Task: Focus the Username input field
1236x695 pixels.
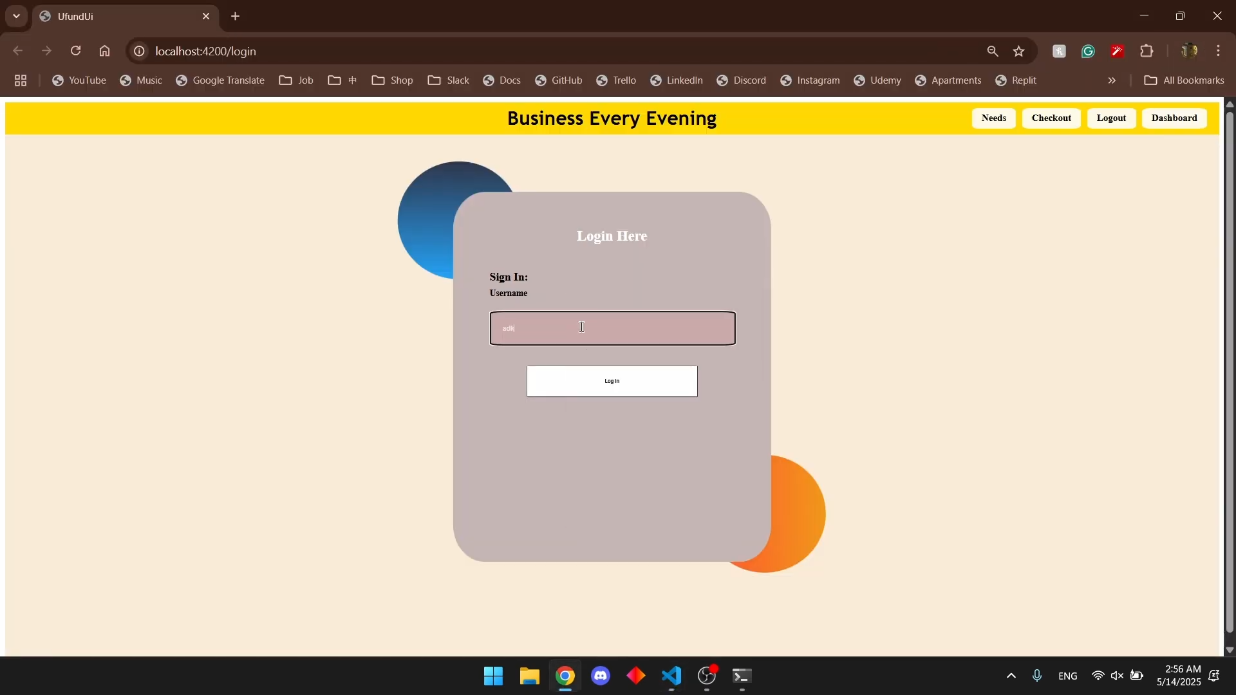Action: pos(612,328)
